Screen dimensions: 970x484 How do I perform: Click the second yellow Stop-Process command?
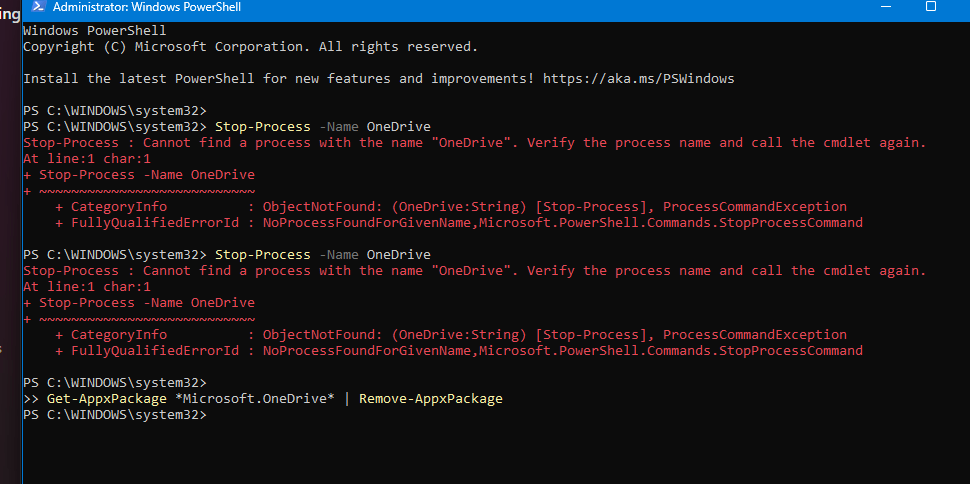(x=262, y=255)
